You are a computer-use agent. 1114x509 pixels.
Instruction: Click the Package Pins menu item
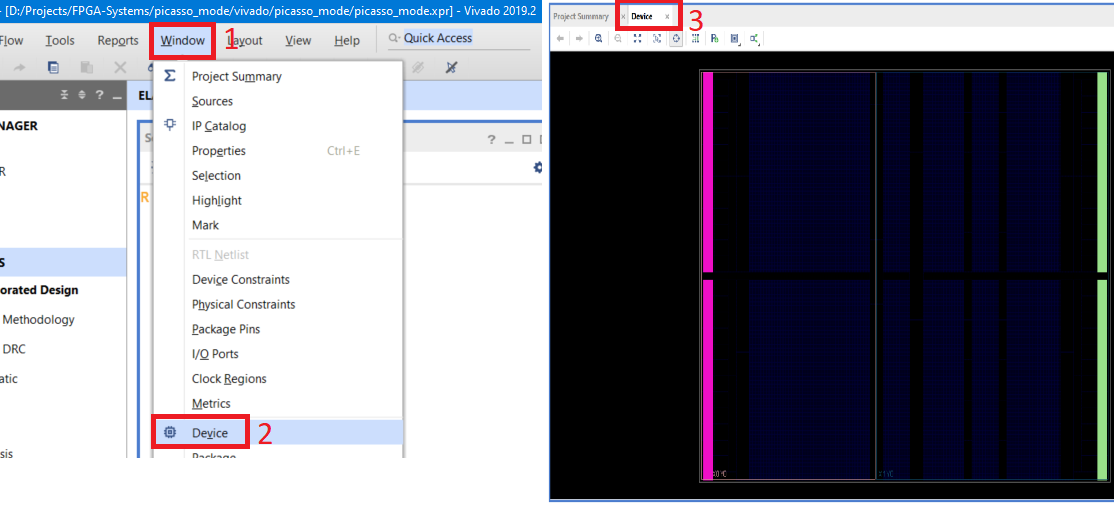tap(225, 329)
